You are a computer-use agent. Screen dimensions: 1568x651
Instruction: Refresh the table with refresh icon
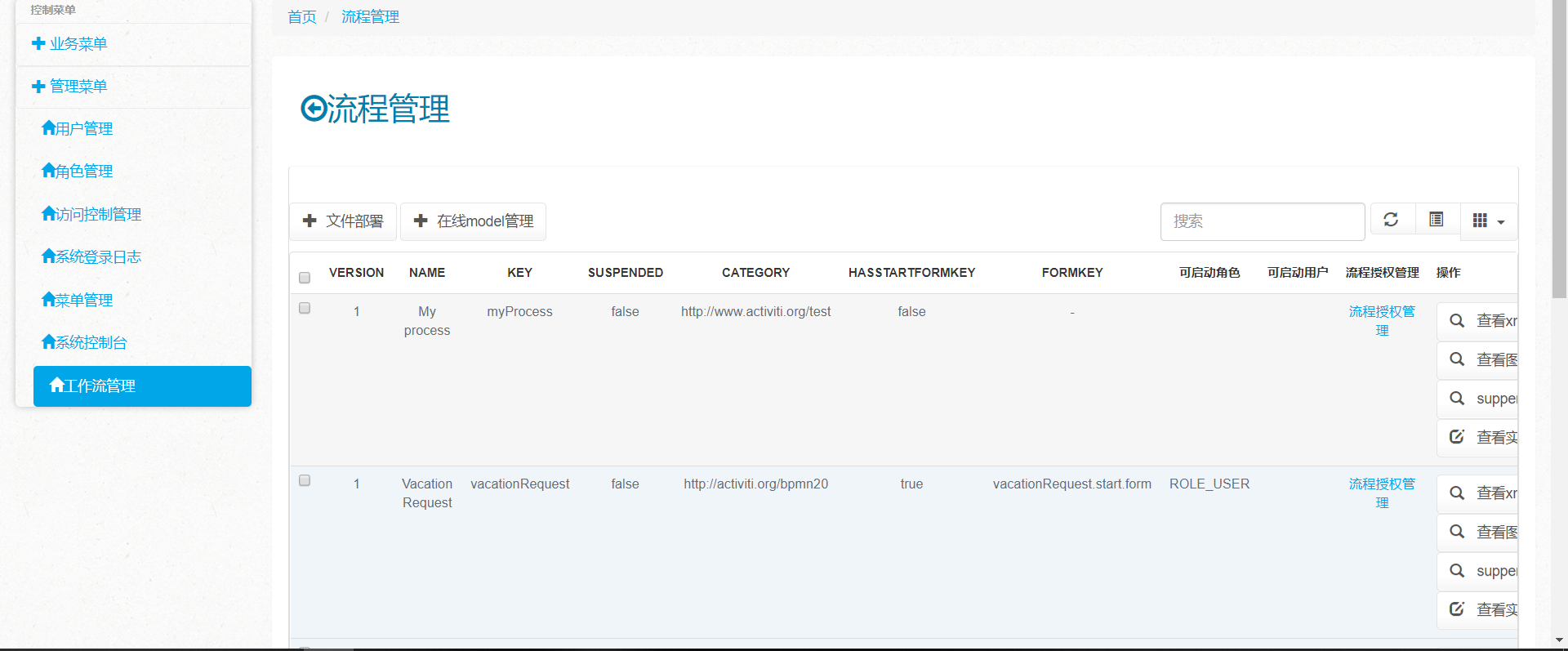pyautogui.click(x=1392, y=220)
